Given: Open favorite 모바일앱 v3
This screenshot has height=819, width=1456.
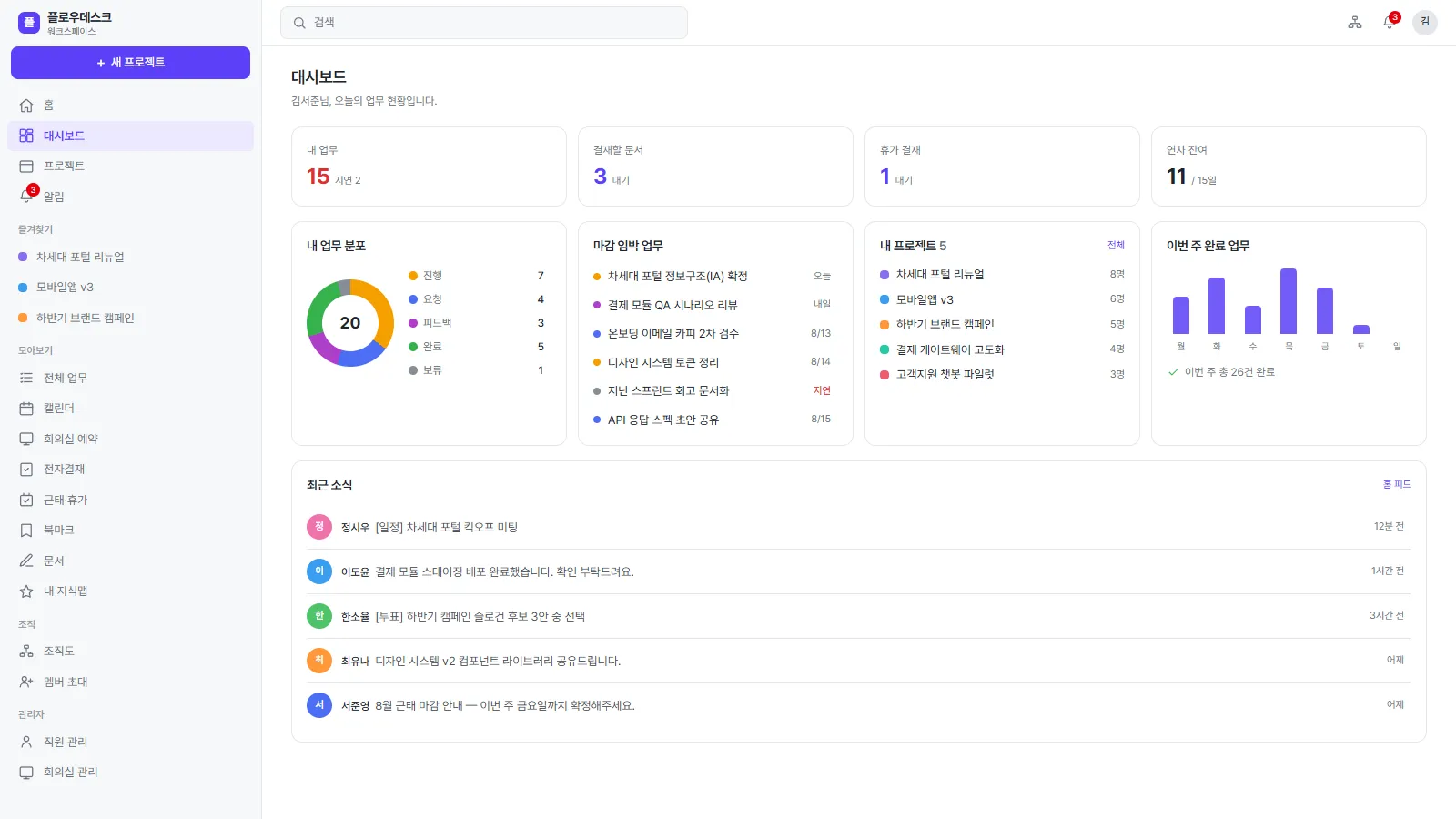Looking at the screenshot, I should [x=130, y=288].
